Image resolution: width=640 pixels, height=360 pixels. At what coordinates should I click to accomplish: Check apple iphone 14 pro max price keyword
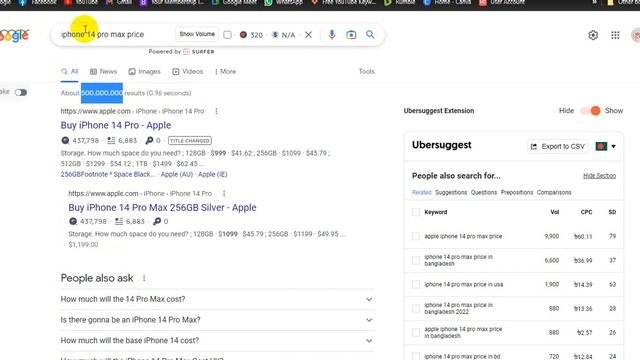416,236
